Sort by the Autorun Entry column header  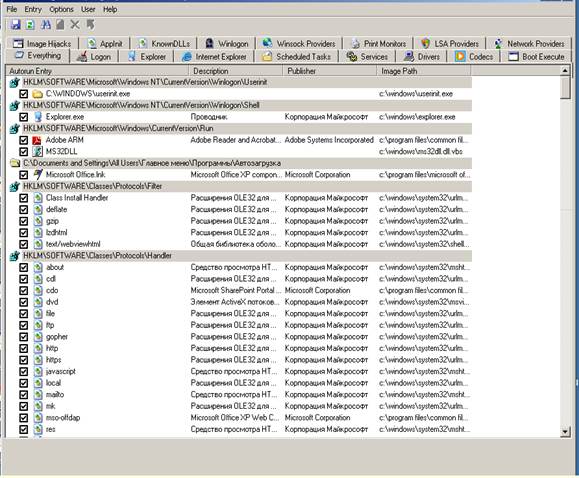(97, 71)
